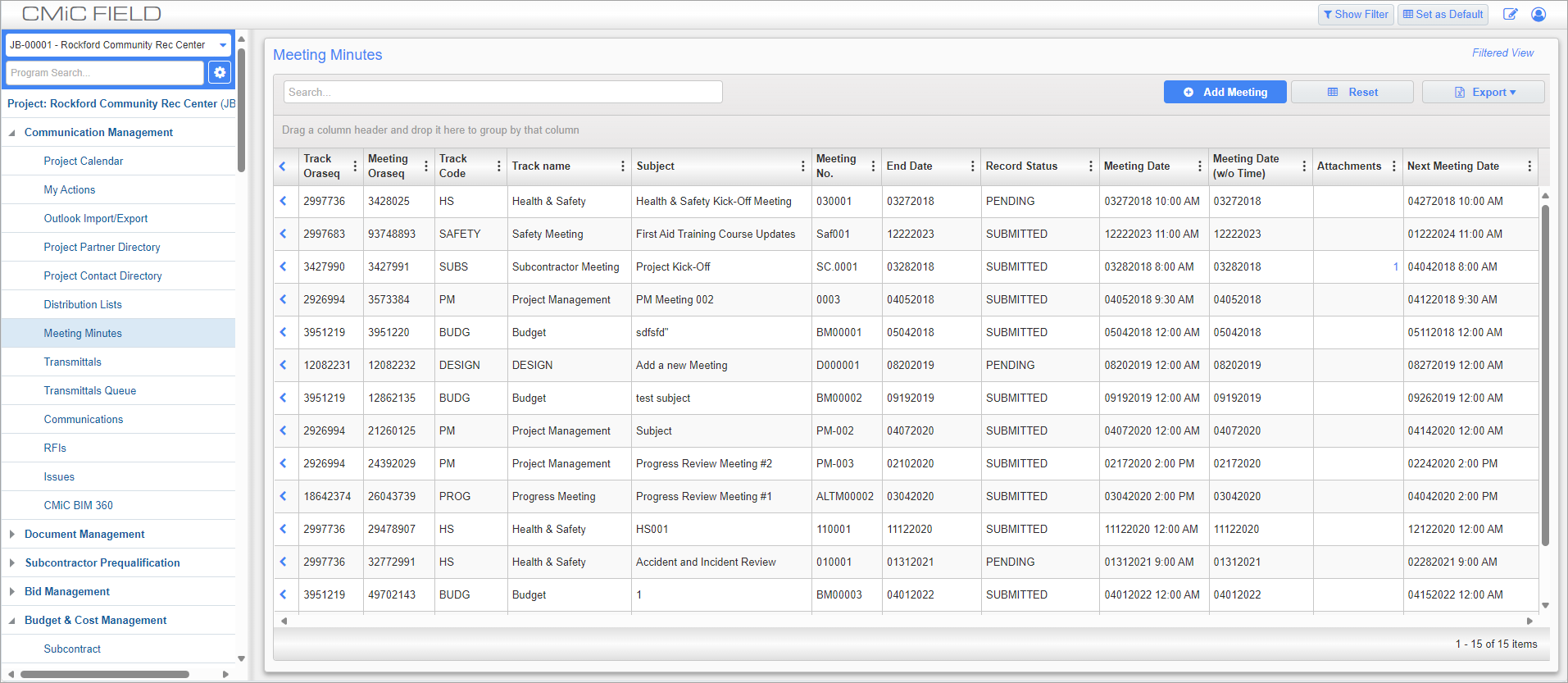The width and height of the screenshot is (1568, 683).
Task: Open End Date column menu dots
Action: [973, 166]
